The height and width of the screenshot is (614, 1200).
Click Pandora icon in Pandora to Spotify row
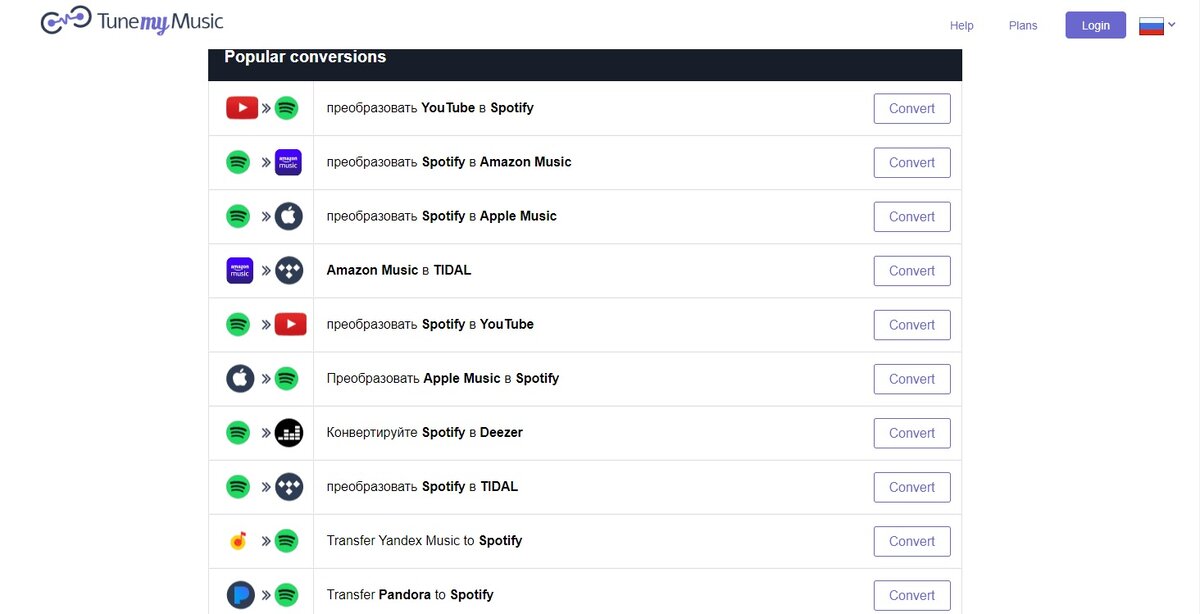coord(240,594)
